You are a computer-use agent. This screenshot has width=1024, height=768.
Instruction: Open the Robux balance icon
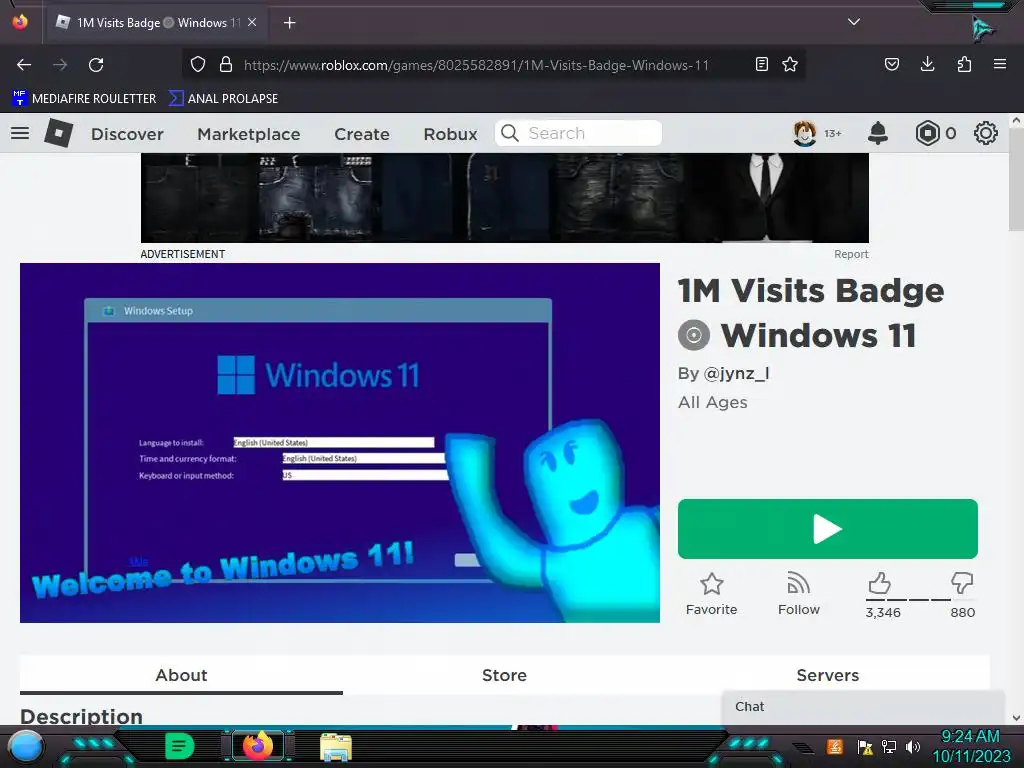[x=927, y=133]
